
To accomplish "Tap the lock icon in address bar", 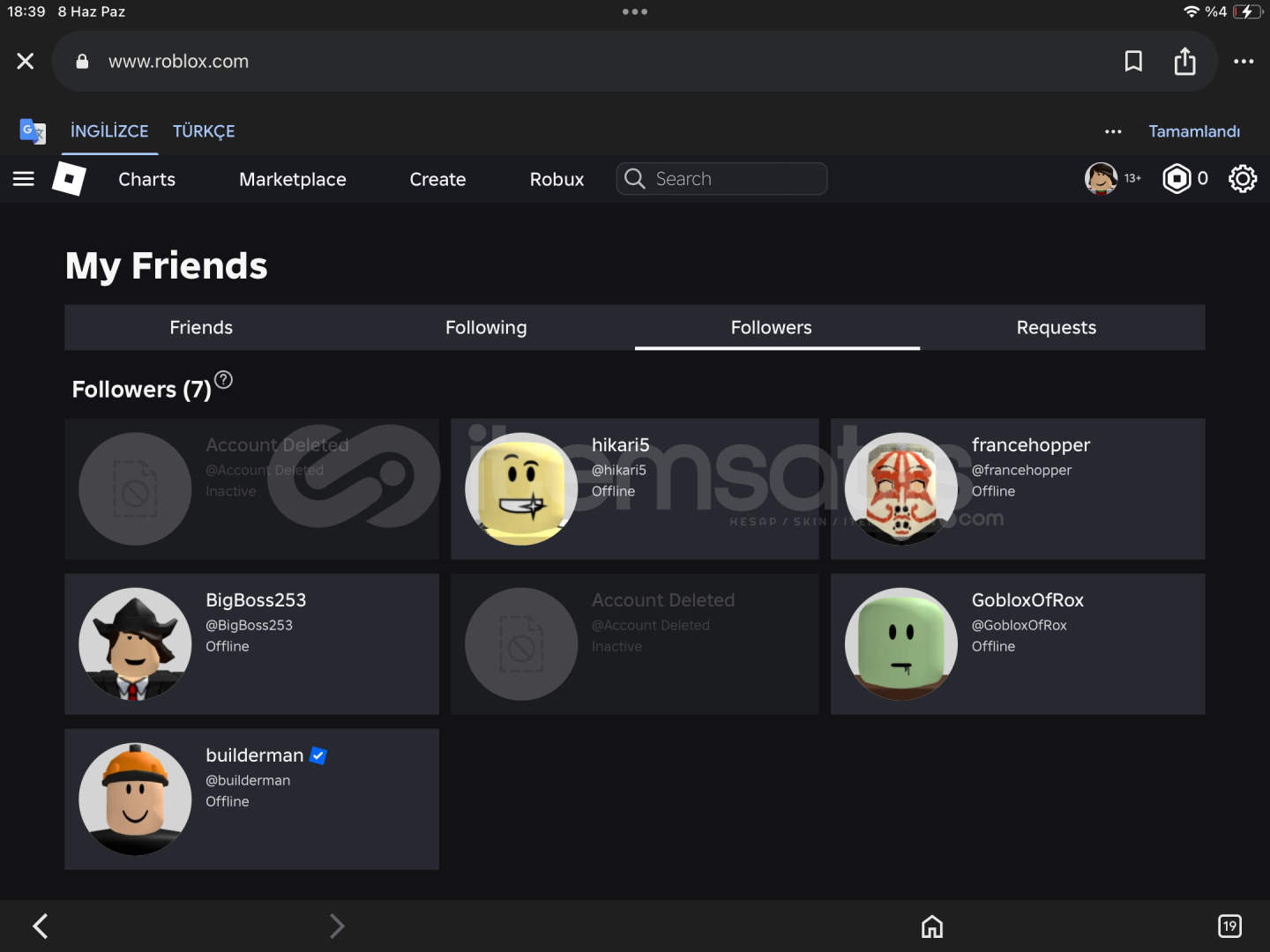I will point(82,61).
